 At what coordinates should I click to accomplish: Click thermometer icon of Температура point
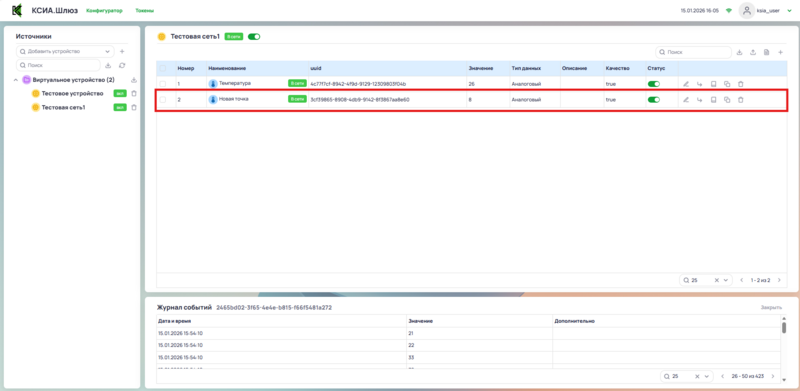point(213,83)
